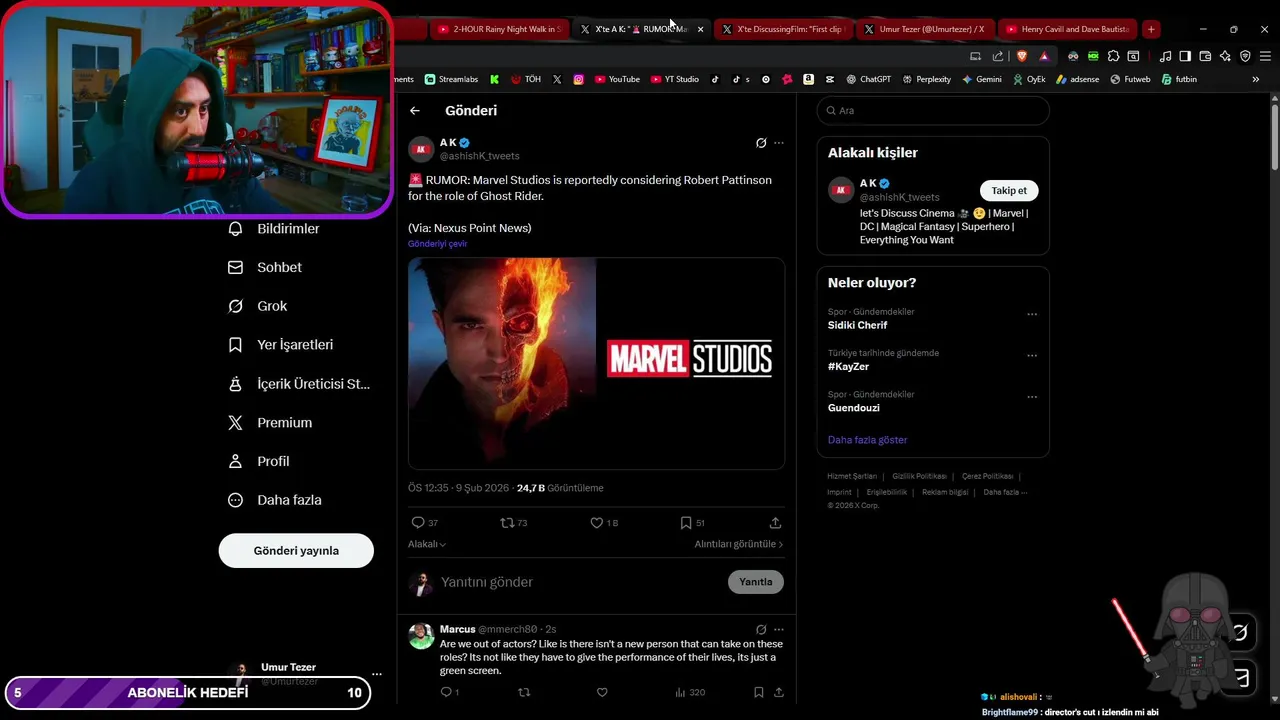This screenshot has height=720, width=1280.
Task: Open options for Guendouzi trend
Action: [x=1032, y=396]
